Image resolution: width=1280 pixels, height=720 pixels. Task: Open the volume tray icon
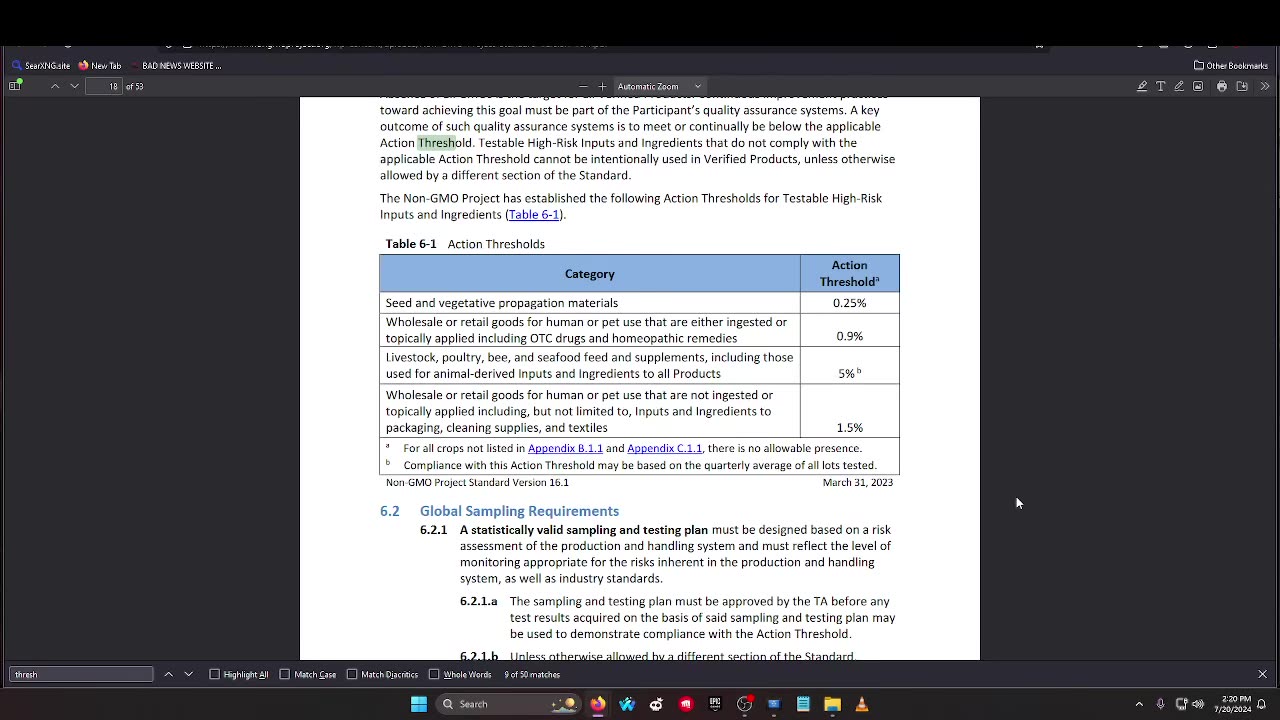coord(1198,704)
